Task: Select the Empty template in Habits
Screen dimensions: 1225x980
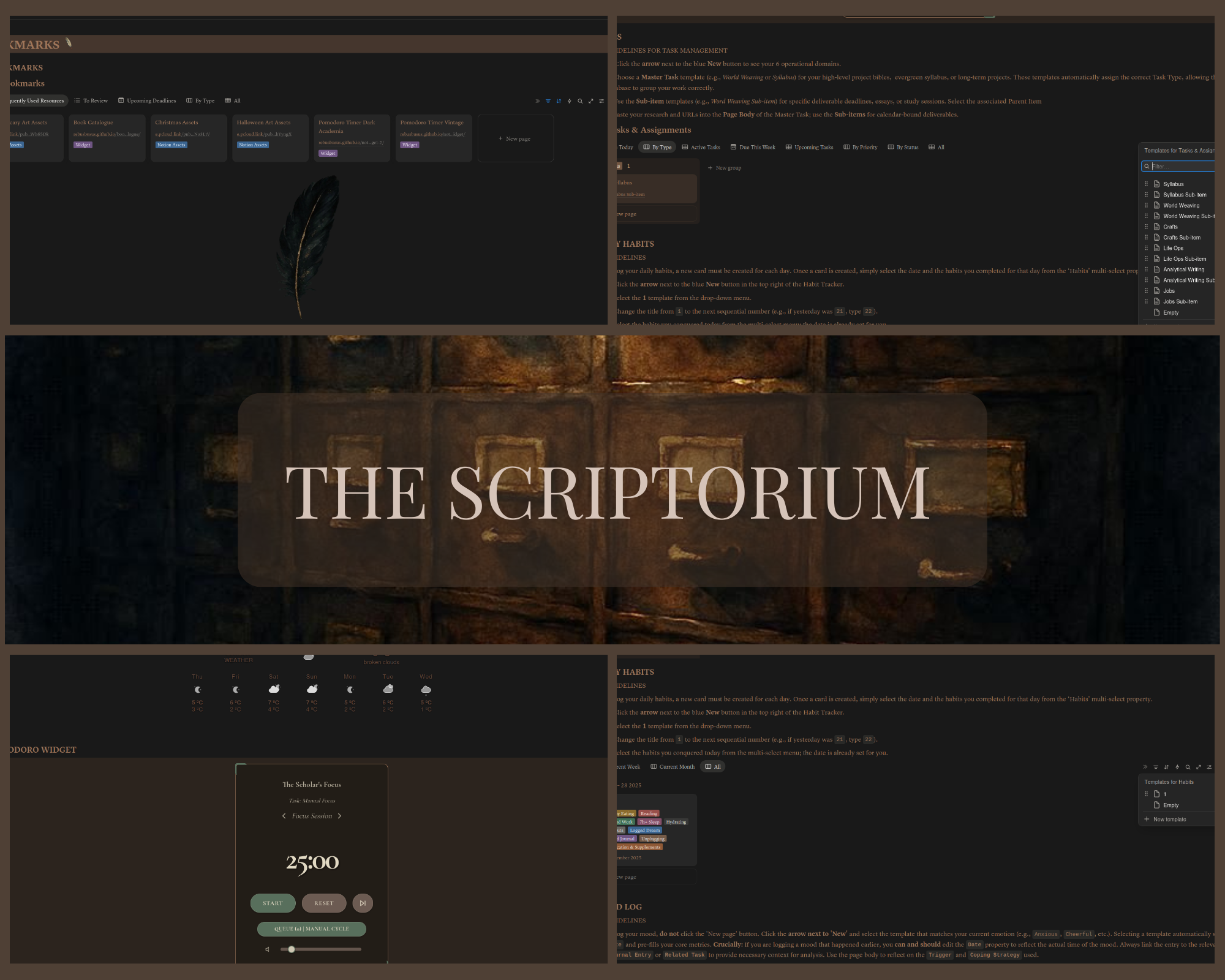Action: (x=1170, y=805)
